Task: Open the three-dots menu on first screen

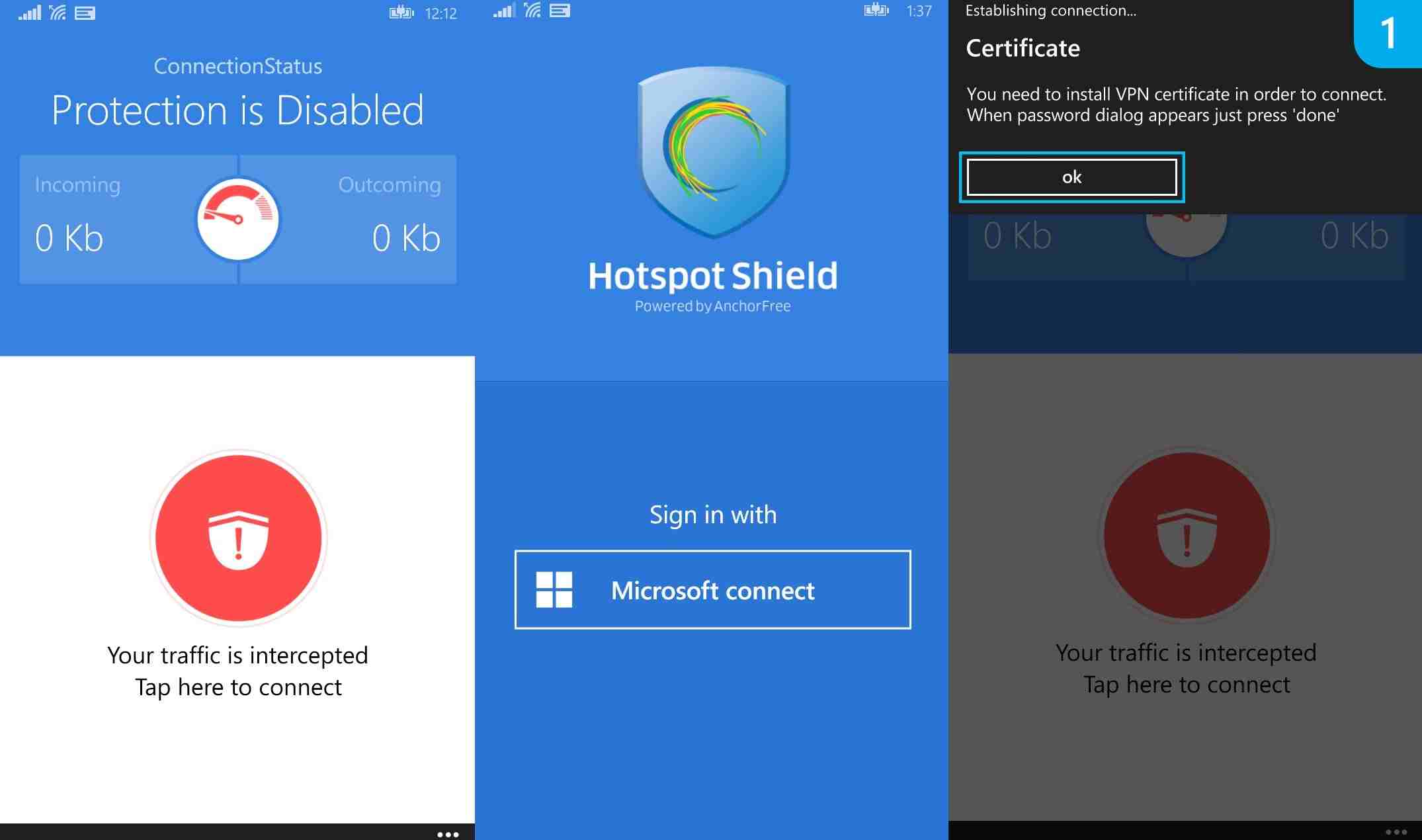Action: point(448,834)
